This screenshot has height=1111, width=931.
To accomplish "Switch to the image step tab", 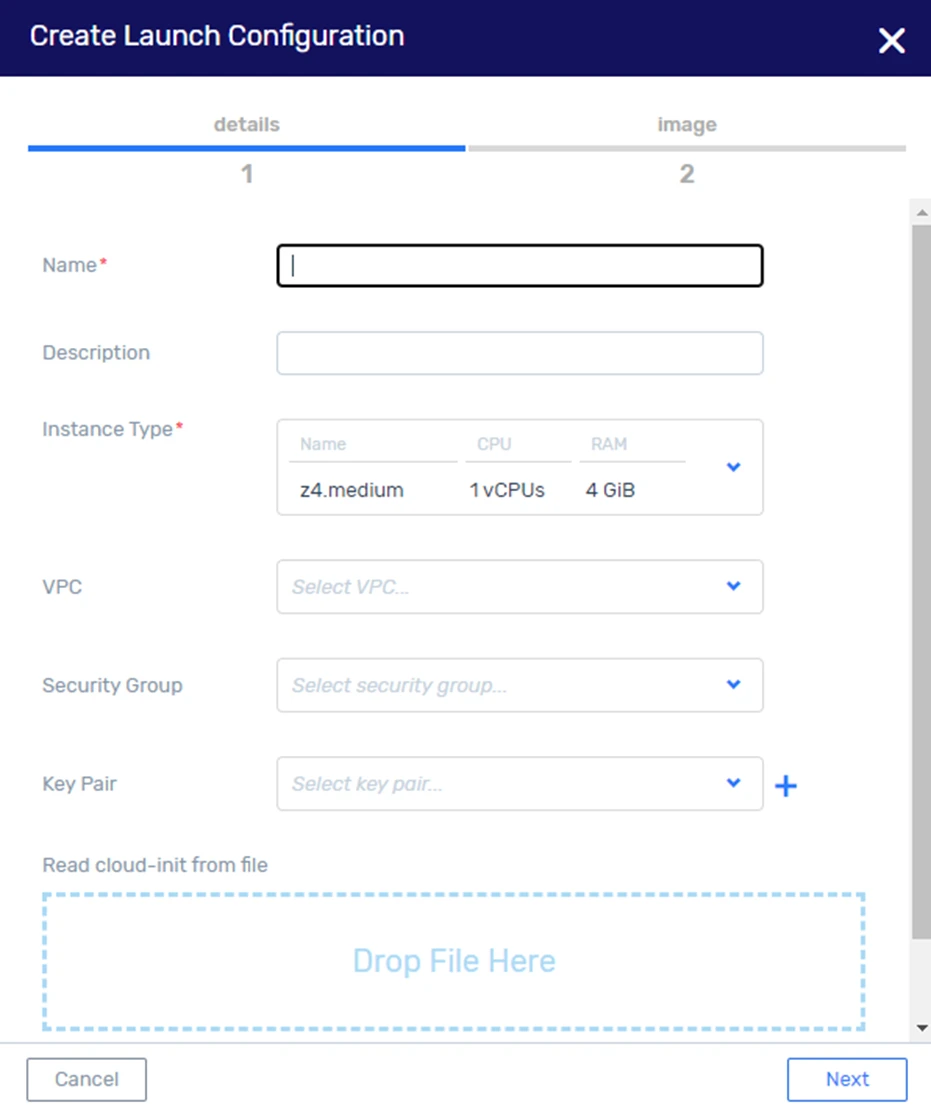I will (x=686, y=126).
